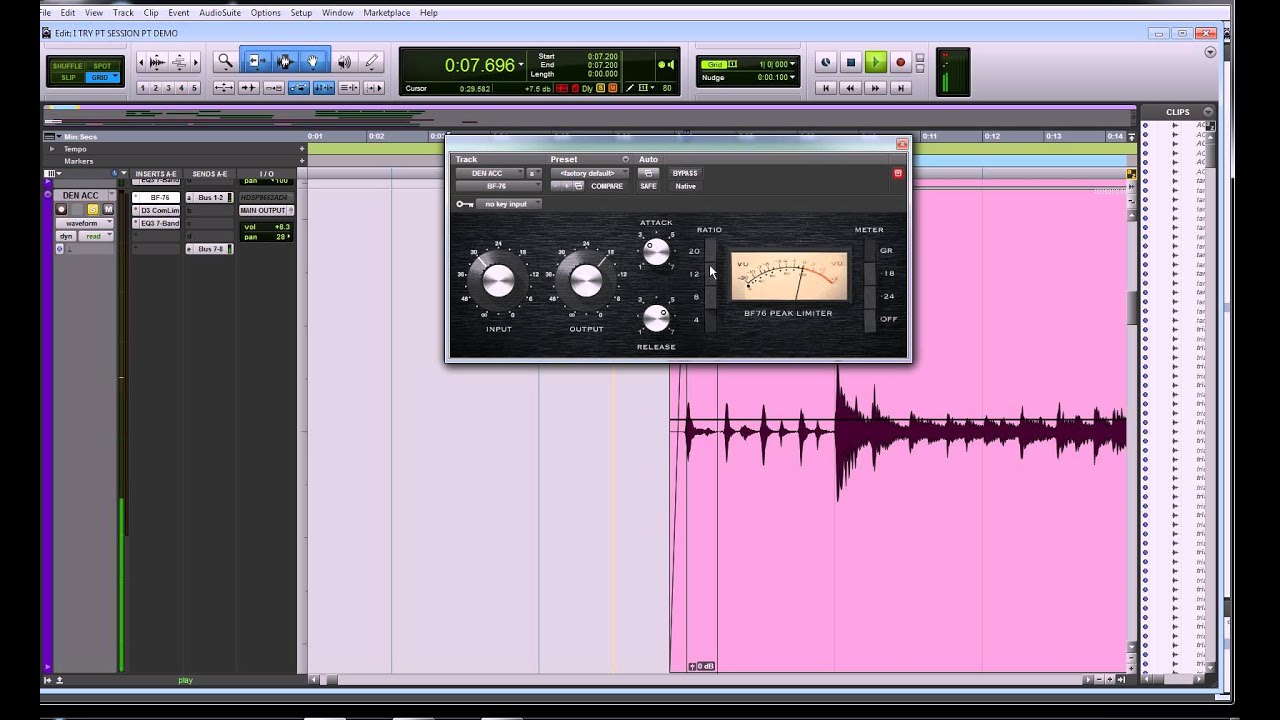This screenshot has width=1280, height=720.
Task: Click the BF-76 ATTACK knob
Action: coord(656,252)
